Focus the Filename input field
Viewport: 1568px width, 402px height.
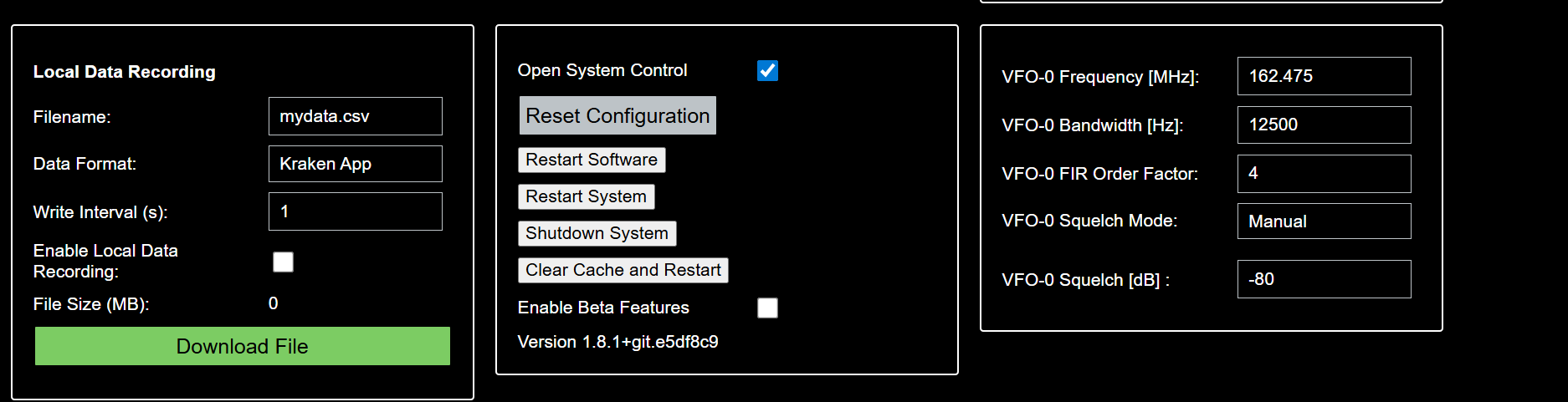pos(355,116)
